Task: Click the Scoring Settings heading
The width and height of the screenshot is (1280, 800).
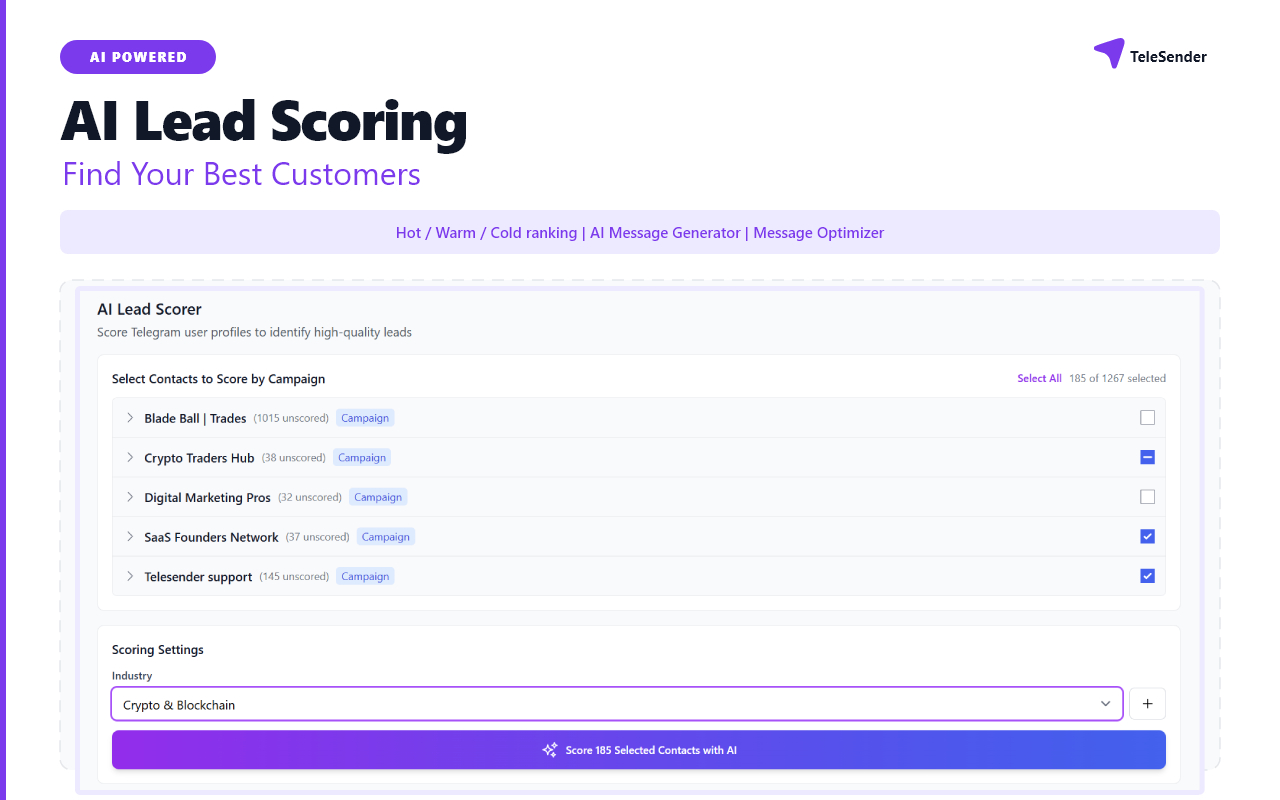Action: click(x=158, y=650)
